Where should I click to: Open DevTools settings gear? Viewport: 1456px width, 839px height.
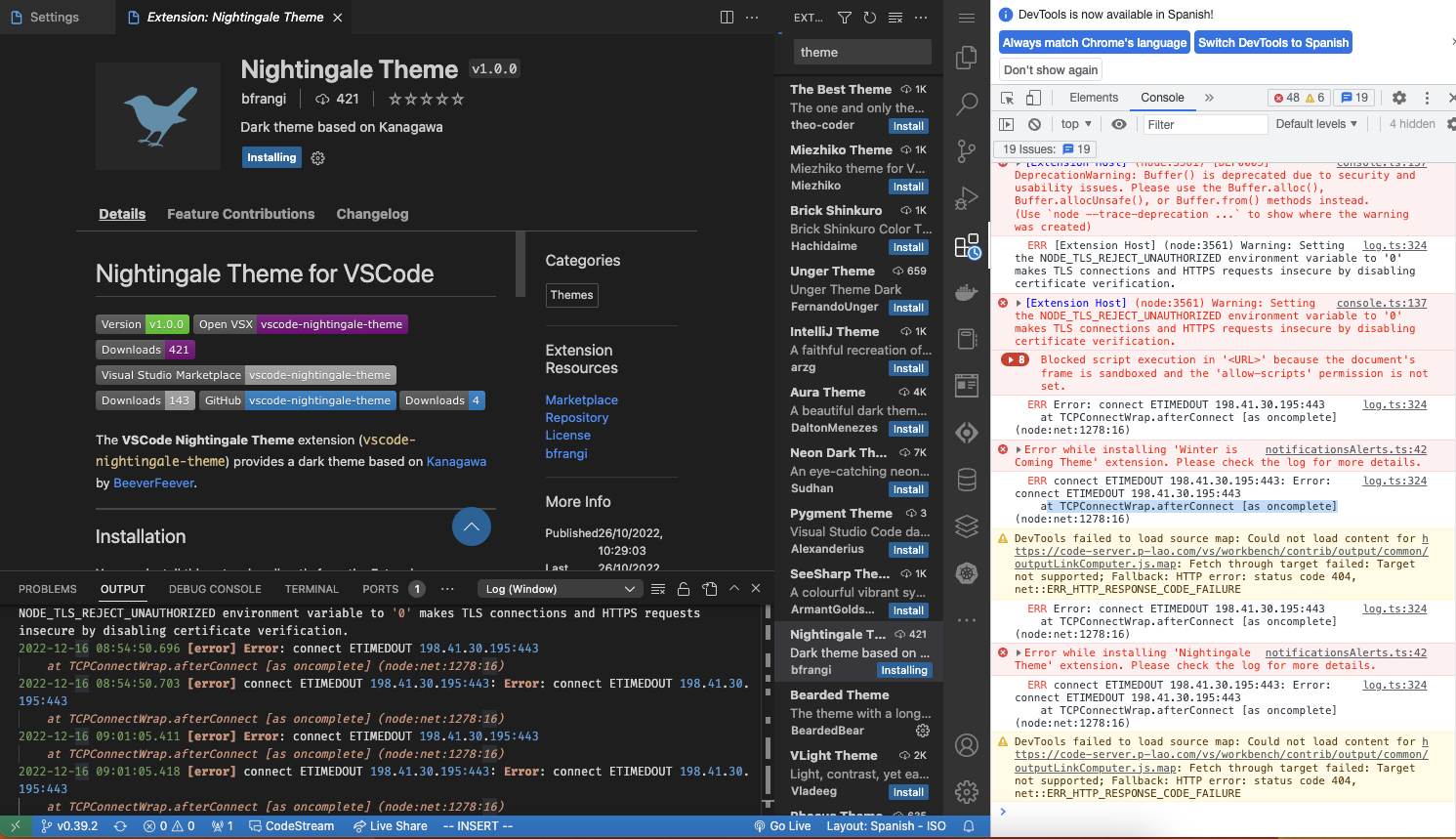pos(1399,98)
